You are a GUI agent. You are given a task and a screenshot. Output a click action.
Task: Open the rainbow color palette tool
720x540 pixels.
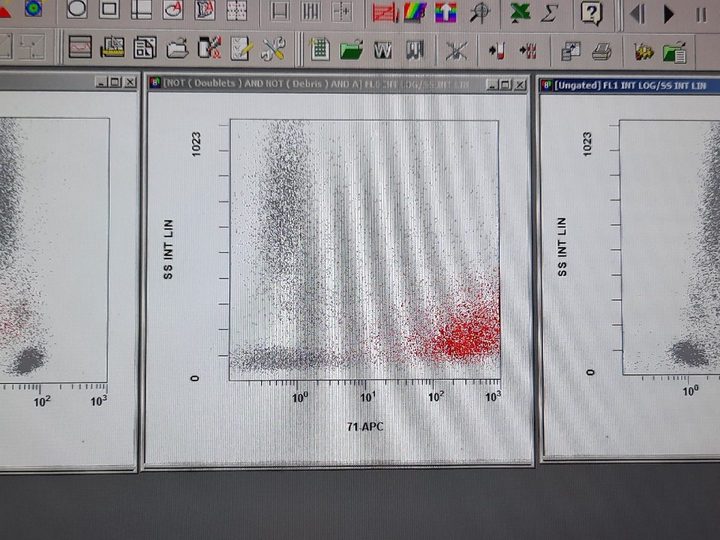(x=415, y=12)
